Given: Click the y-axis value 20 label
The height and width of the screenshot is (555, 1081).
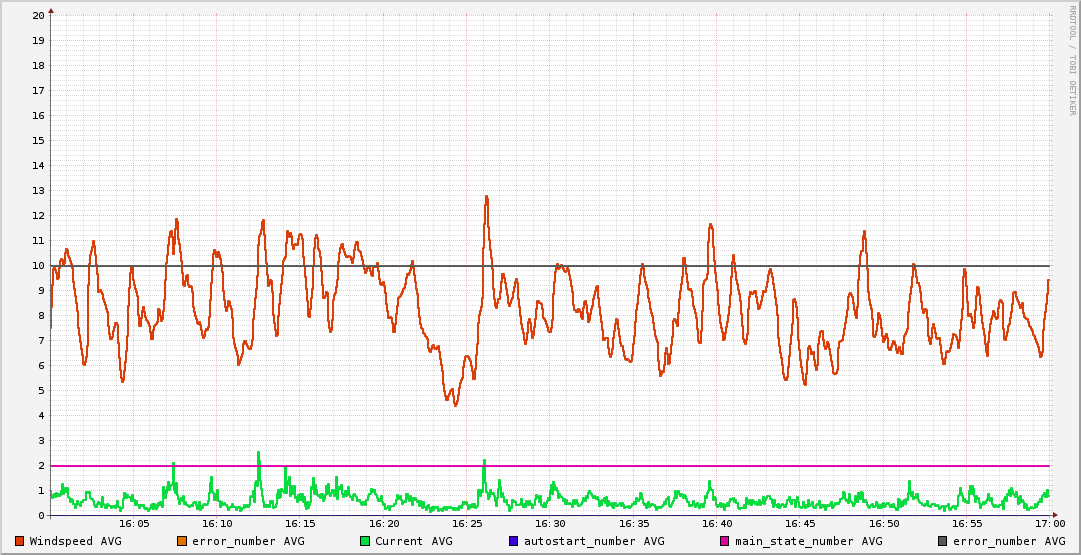Looking at the screenshot, I should tap(38, 16).
